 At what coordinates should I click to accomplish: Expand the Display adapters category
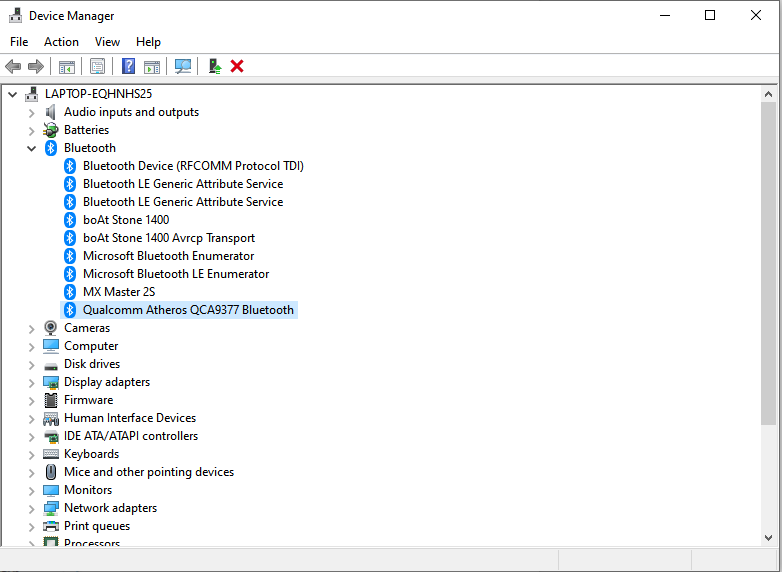[x=31, y=382]
